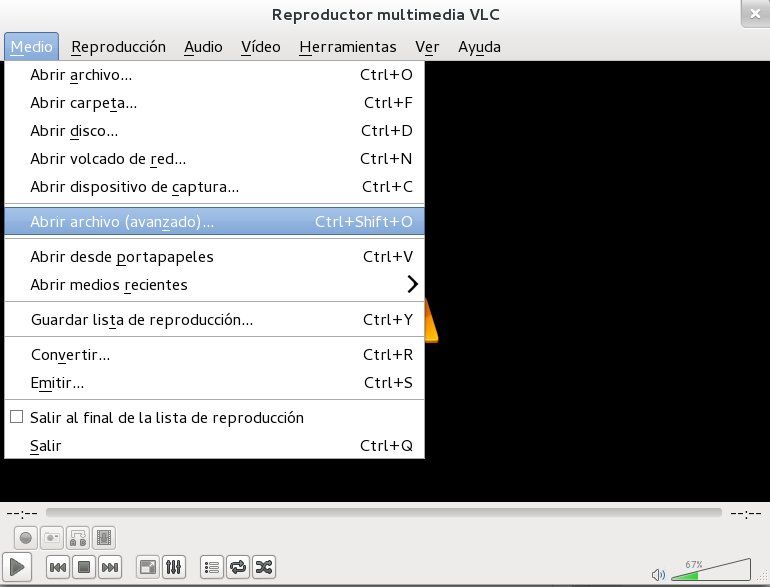The image size is (770, 587).
Task: Click remaining time label right of seek bar
Action: pos(746,514)
